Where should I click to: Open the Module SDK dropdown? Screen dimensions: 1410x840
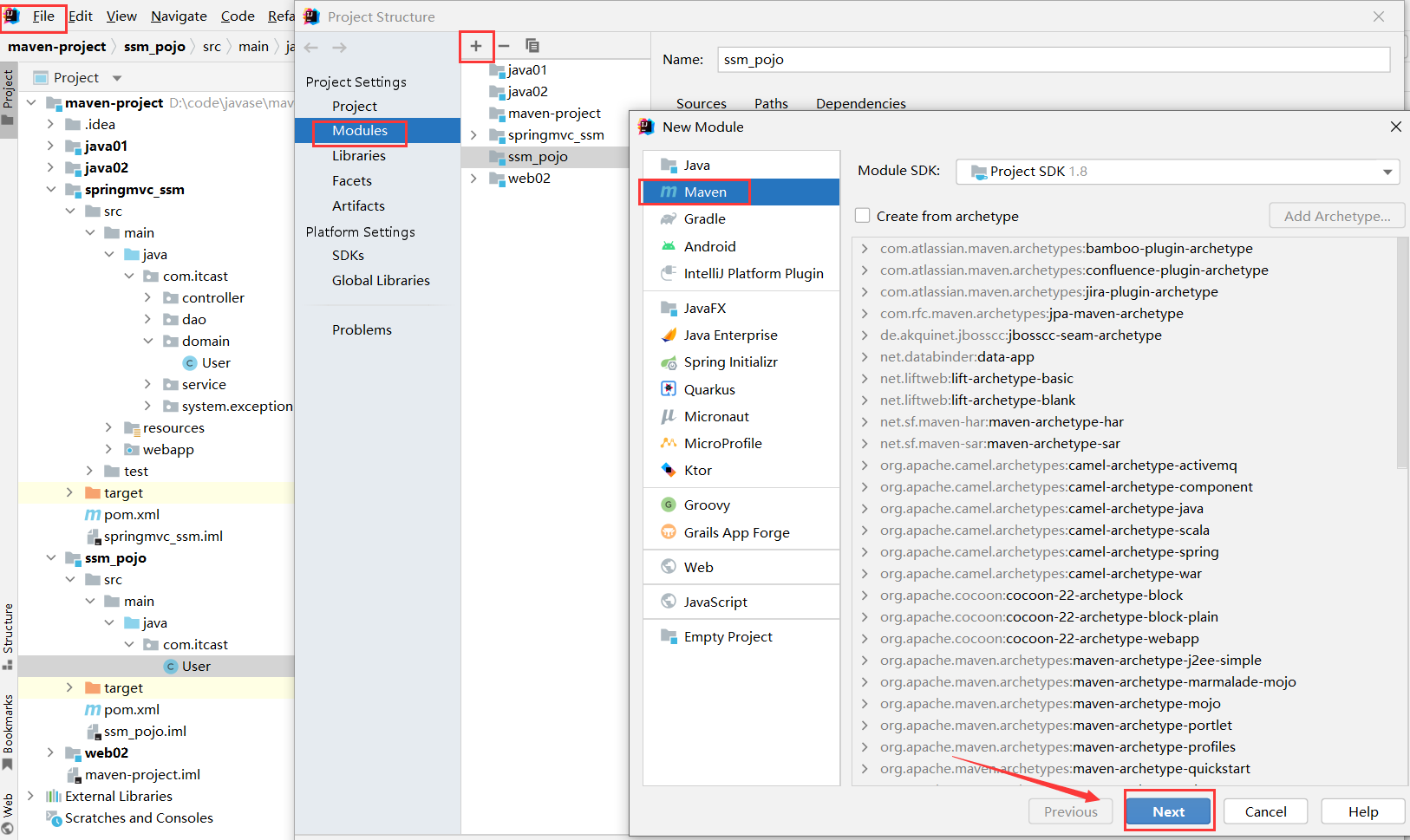(1178, 172)
